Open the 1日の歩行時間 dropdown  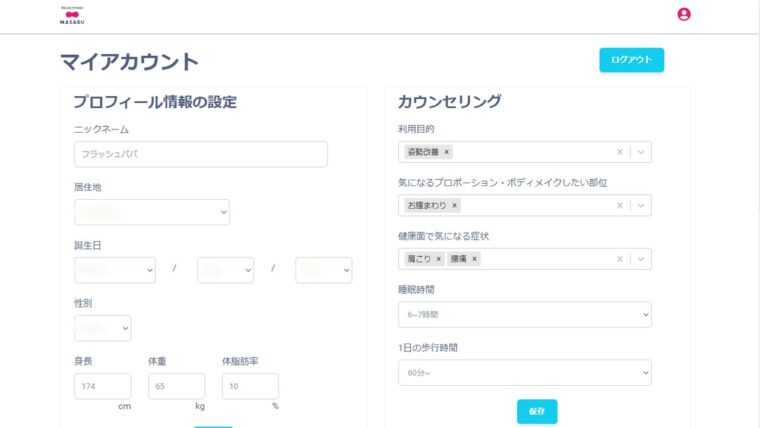point(524,373)
